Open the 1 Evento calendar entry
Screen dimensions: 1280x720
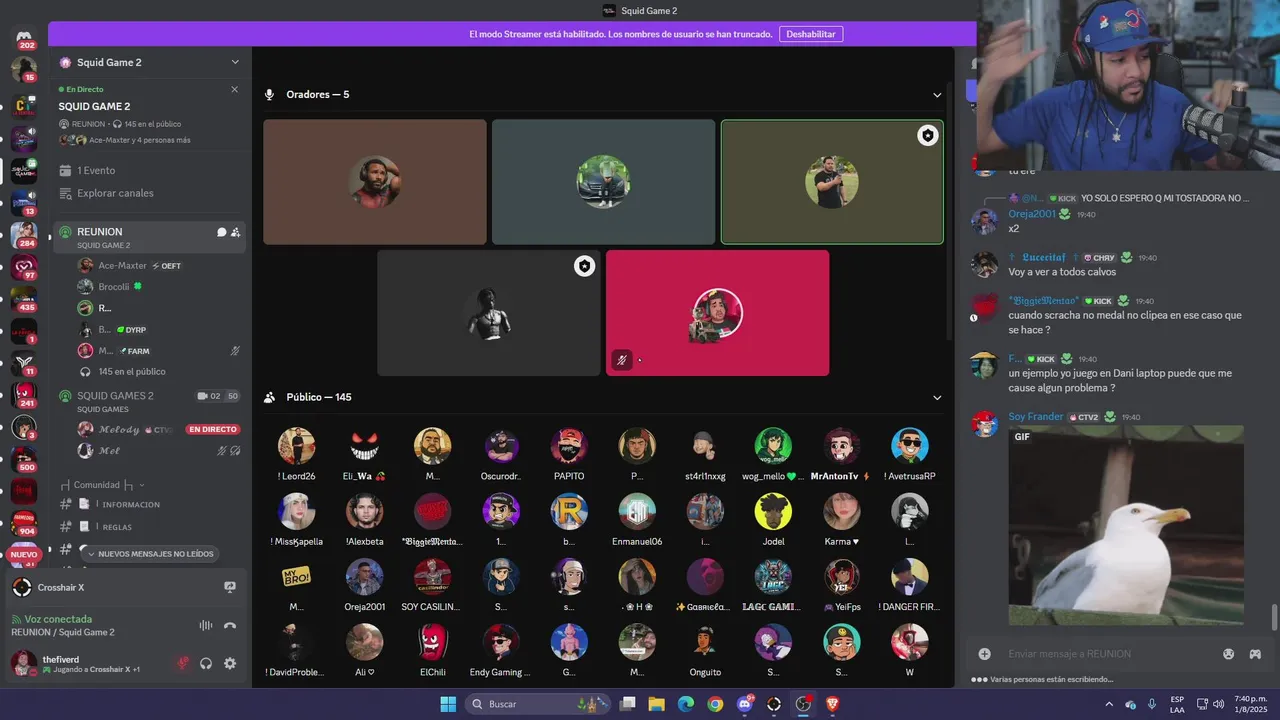[95, 171]
